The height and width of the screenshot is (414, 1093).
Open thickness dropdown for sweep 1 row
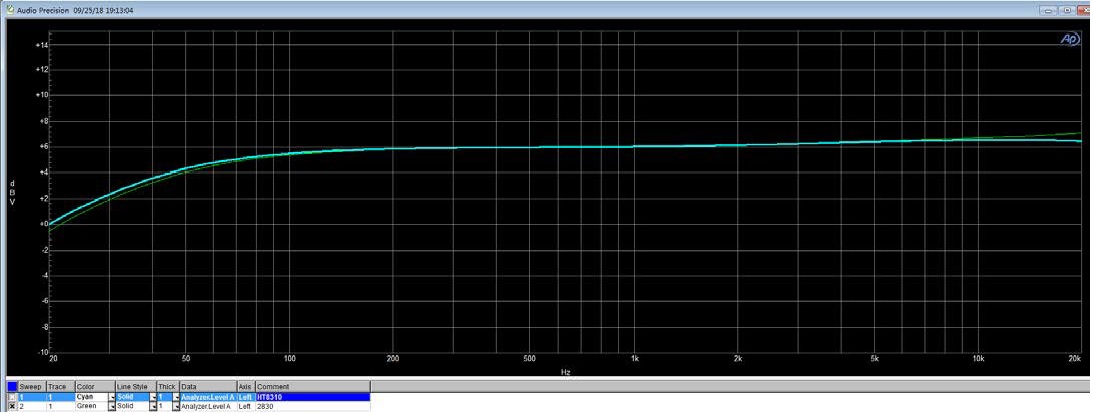[176, 397]
